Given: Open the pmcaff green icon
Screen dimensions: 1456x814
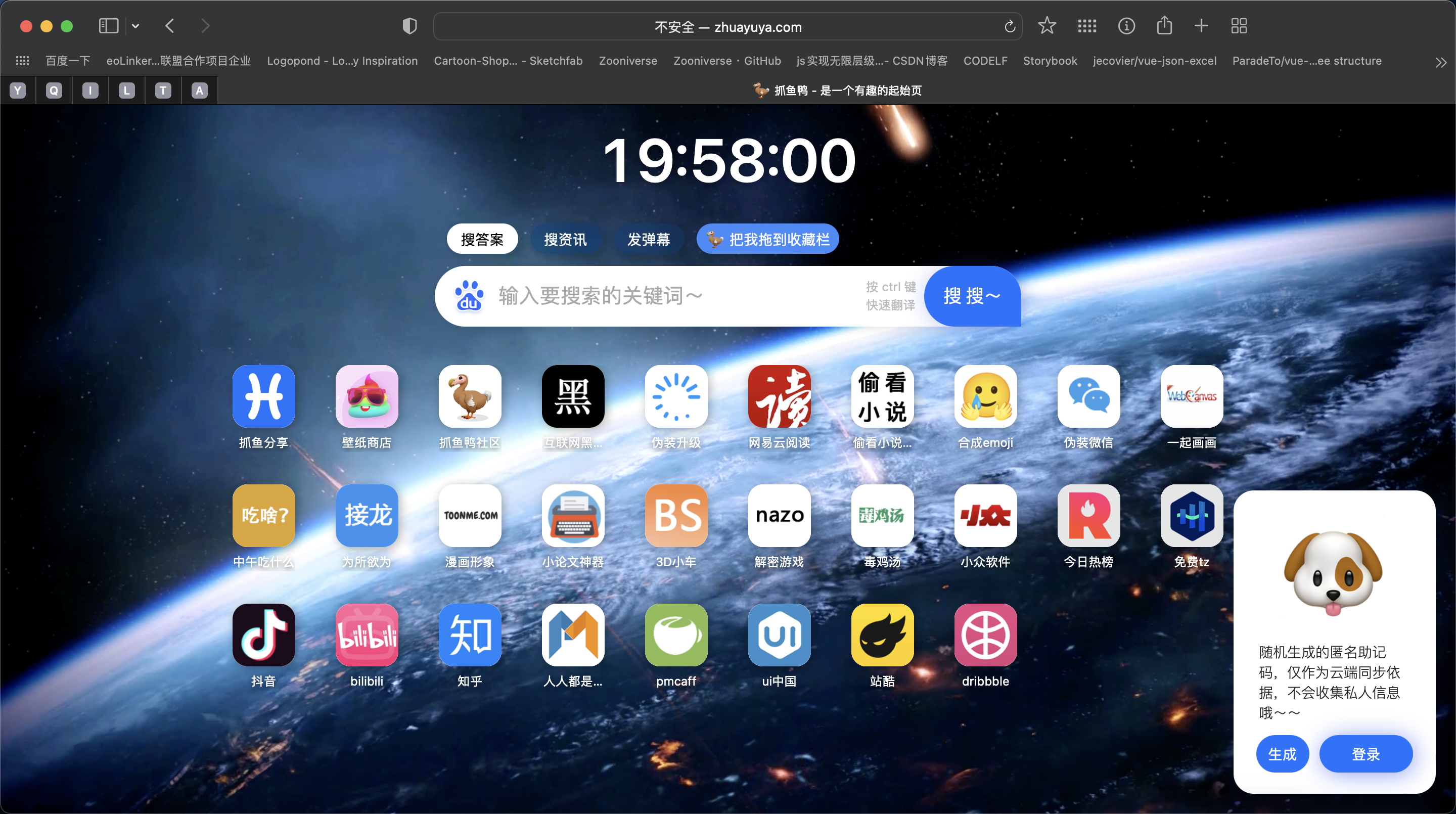Looking at the screenshot, I should point(676,635).
